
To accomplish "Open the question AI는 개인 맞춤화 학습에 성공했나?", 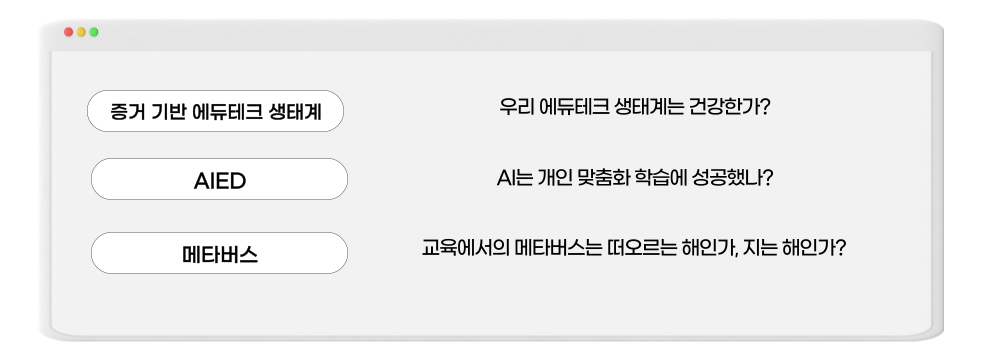I will click(x=635, y=177).
